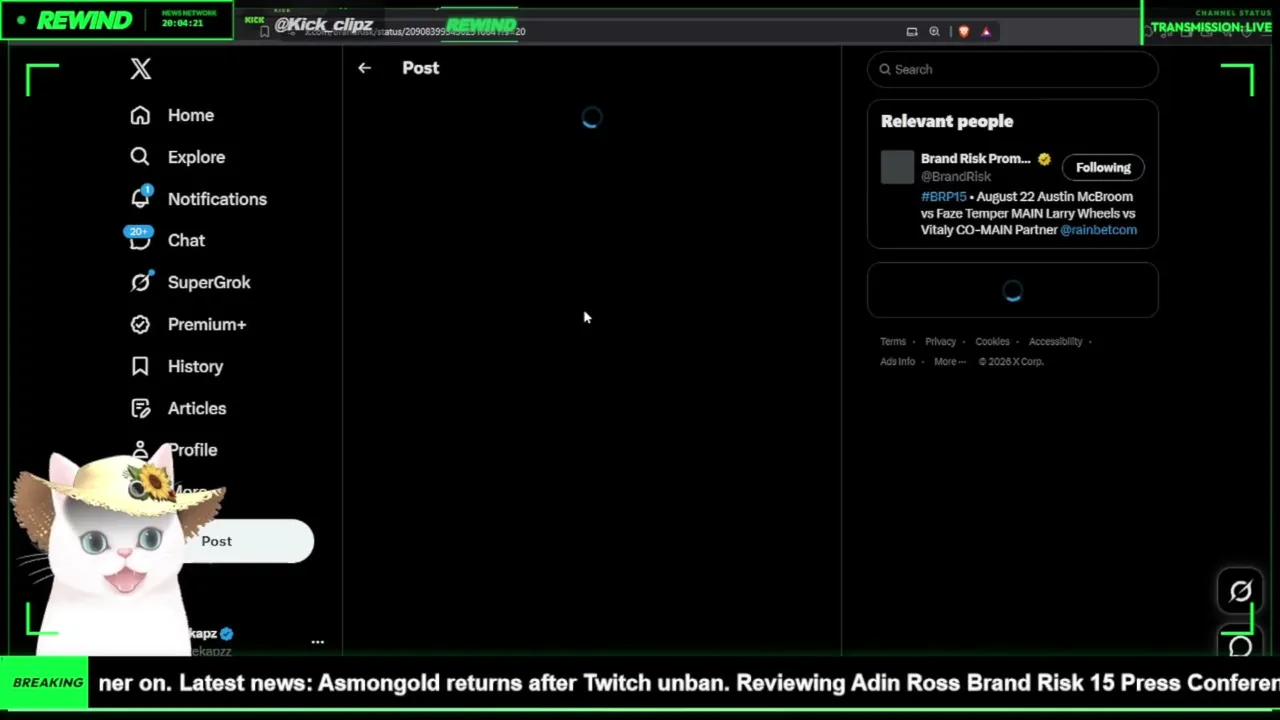Open Chat in the sidebar

[186, 240]
